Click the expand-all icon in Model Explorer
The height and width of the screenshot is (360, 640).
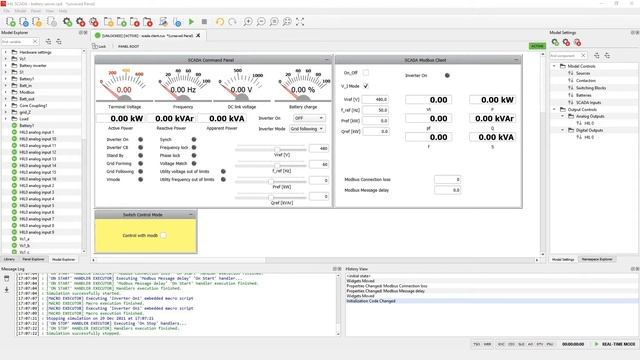click(49, 42)
